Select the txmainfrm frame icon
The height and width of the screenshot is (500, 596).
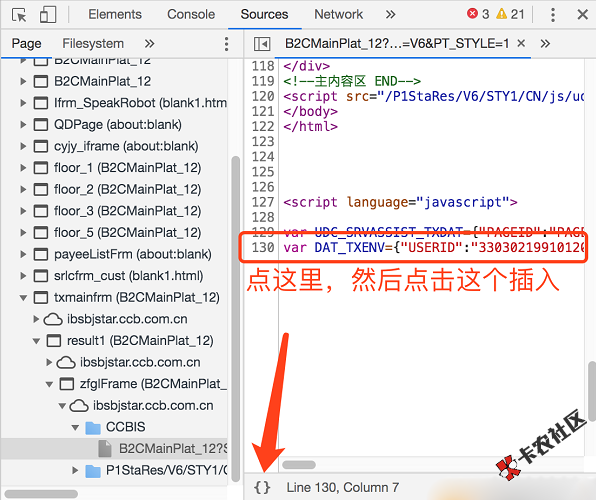tap(41, 297)
